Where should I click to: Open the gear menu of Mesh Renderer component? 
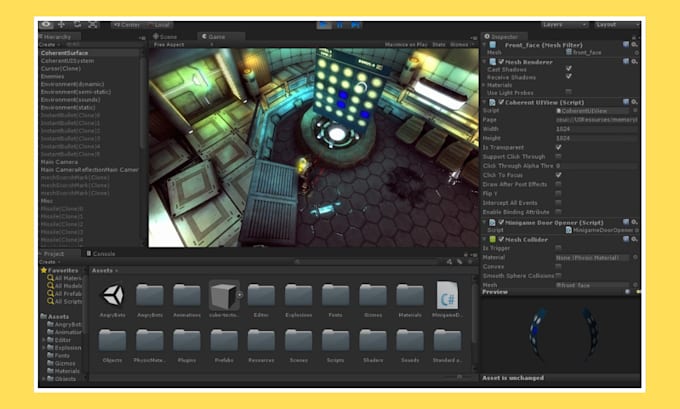(634, 62)
